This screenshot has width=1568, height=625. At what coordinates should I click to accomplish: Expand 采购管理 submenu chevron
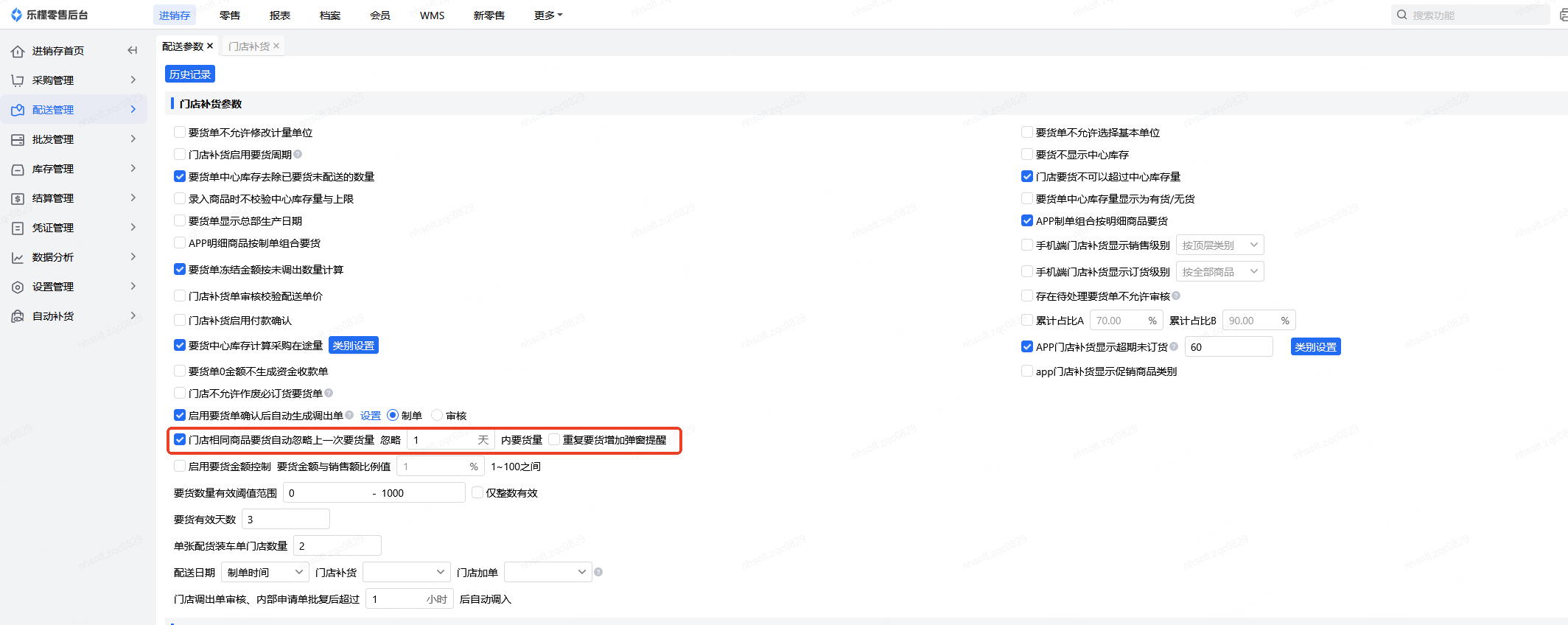pos(133,80)
